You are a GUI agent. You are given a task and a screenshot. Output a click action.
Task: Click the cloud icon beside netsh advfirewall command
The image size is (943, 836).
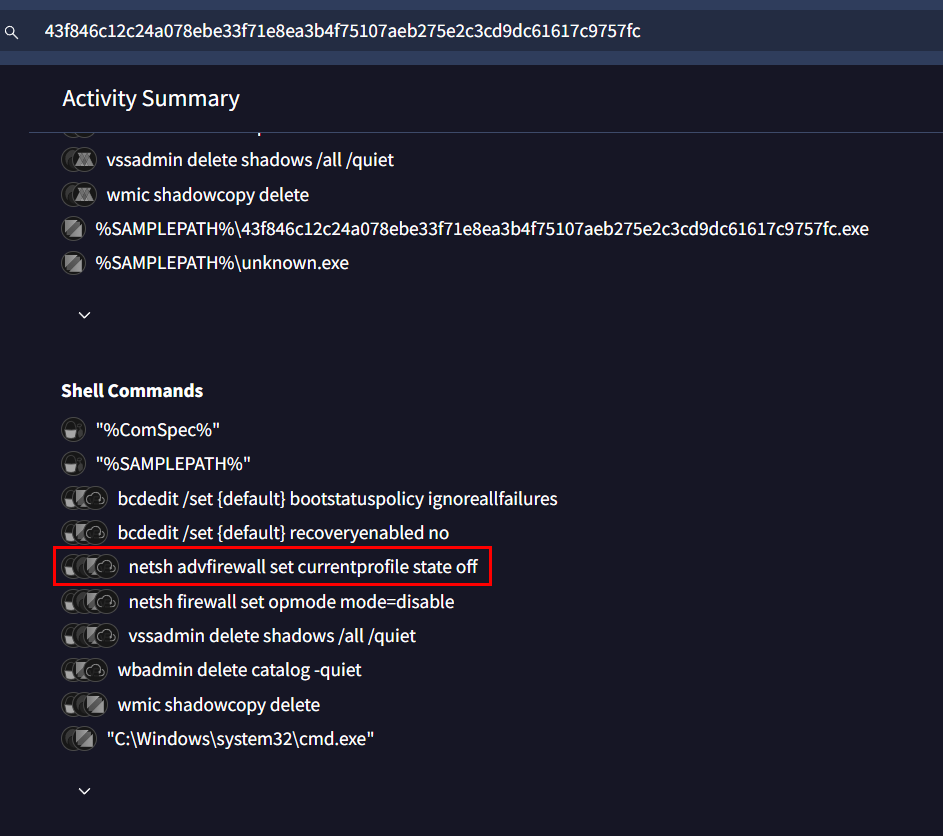pos(106,568)
